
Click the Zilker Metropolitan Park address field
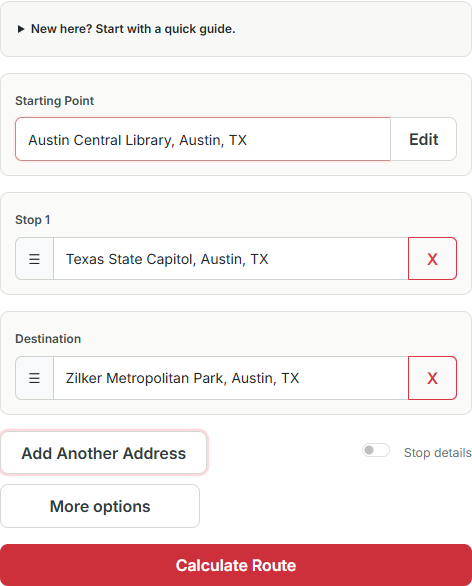click(x=231, y=378)
